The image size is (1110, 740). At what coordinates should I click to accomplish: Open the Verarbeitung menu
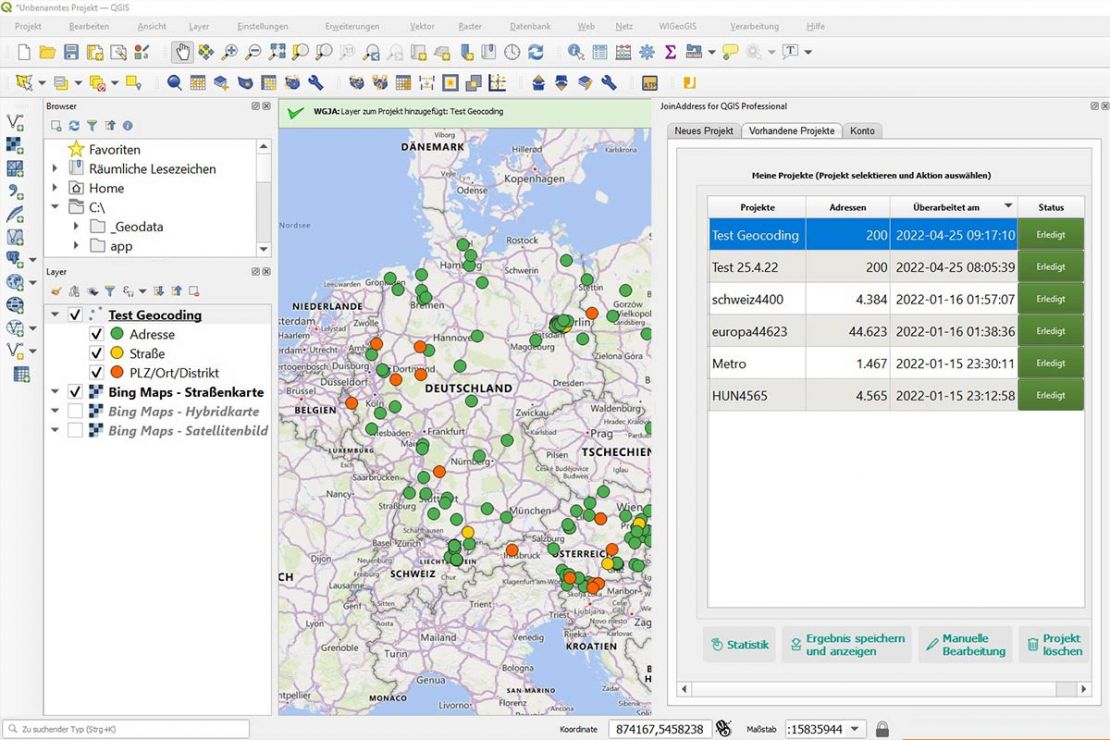tap(754, 26)
